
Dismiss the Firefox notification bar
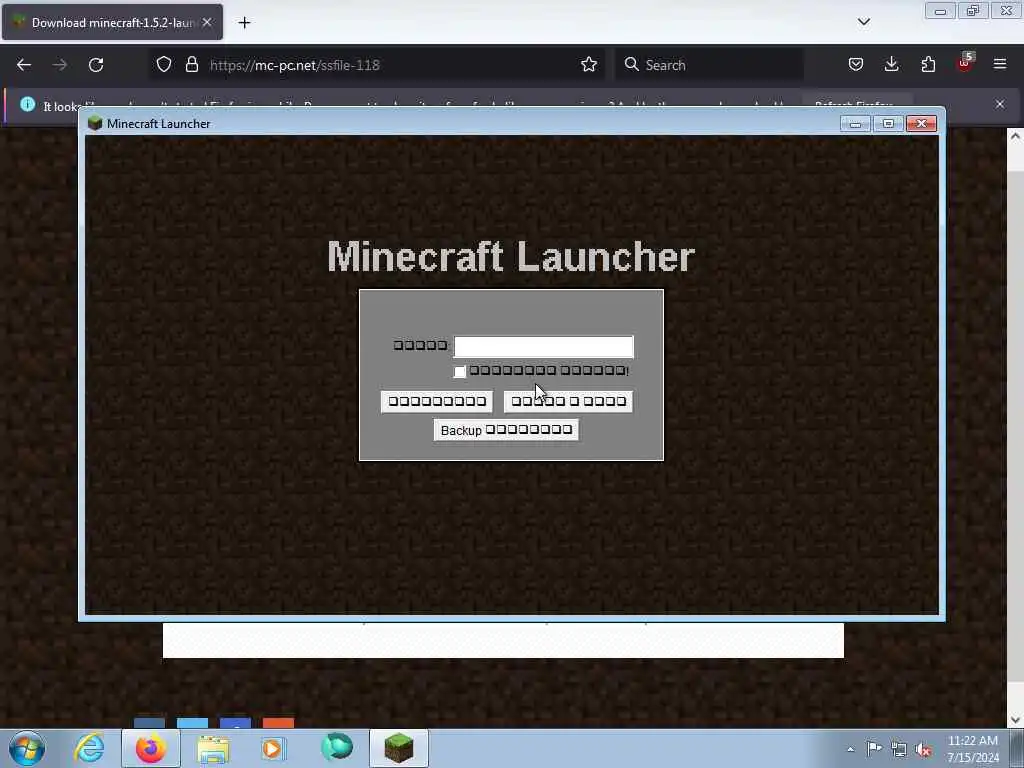click(1000, 104)
